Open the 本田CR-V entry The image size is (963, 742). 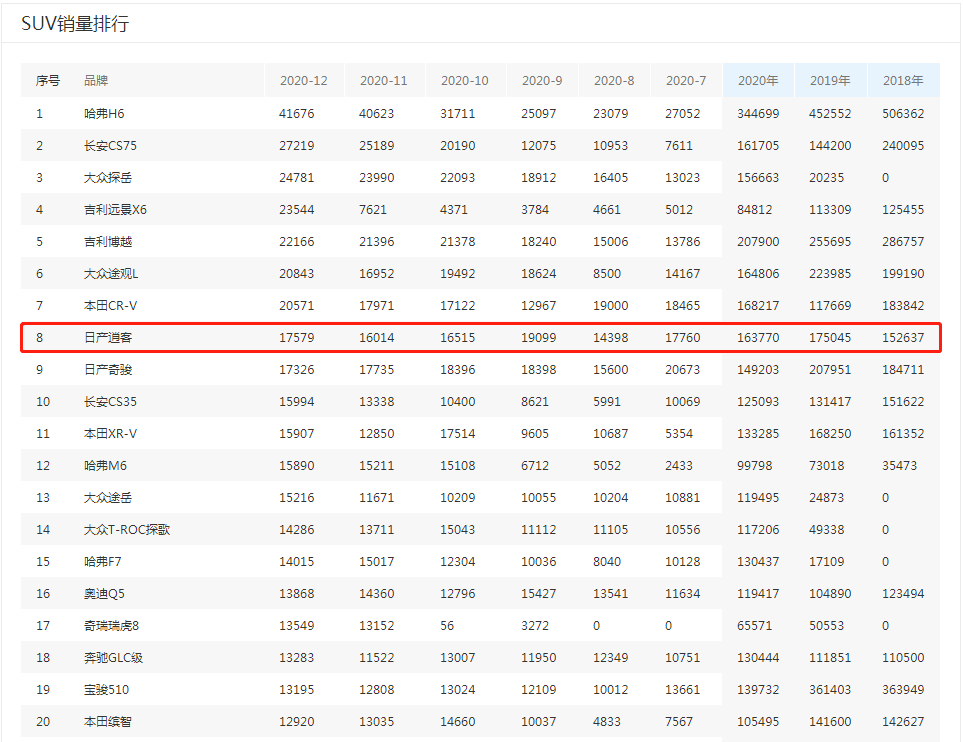111,306
